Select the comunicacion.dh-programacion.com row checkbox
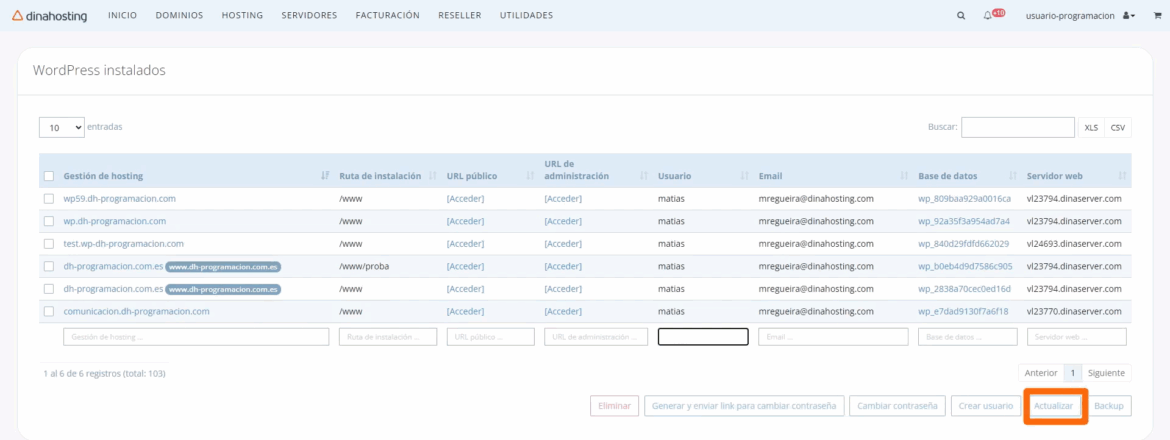Image resolution: width=1170 pixels, height=440 pixels. (x=49, y=311)
